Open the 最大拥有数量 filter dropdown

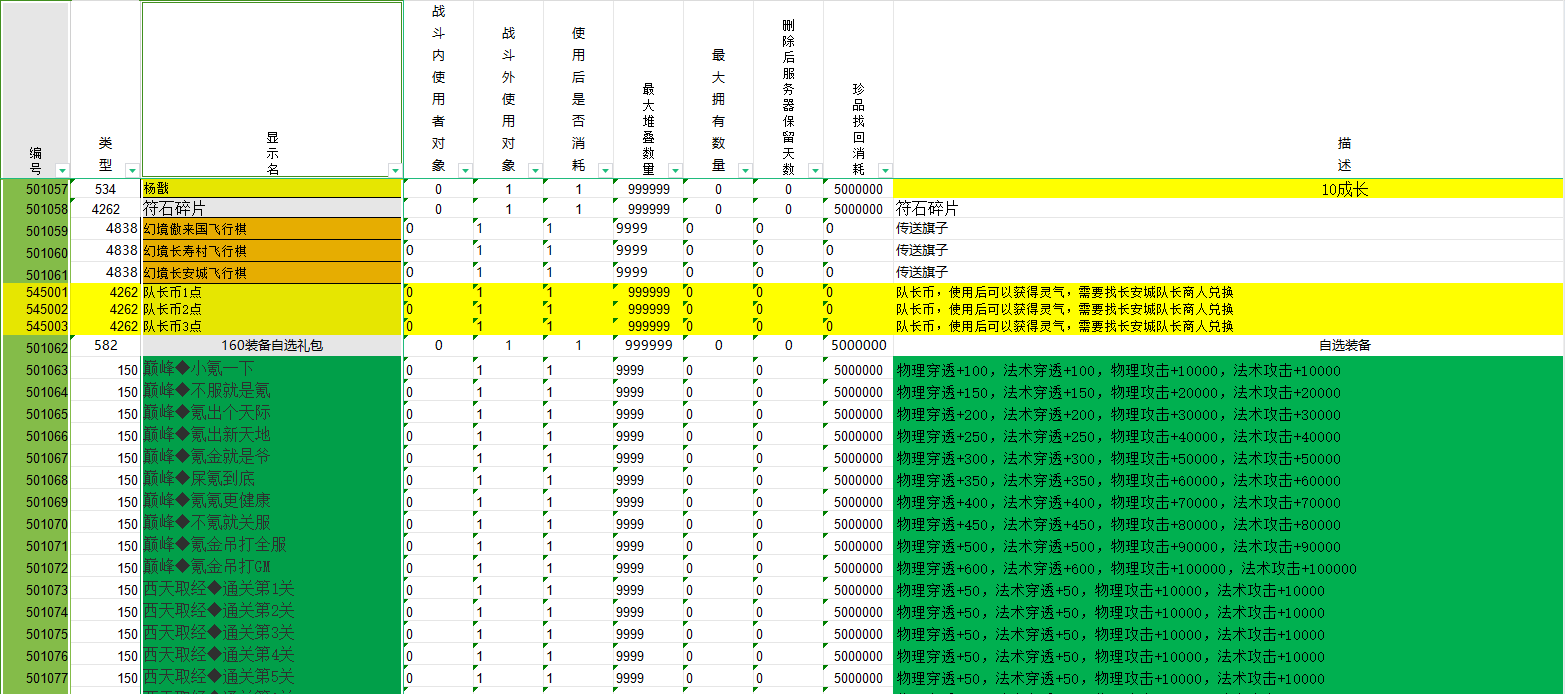[x=745, y=170]
